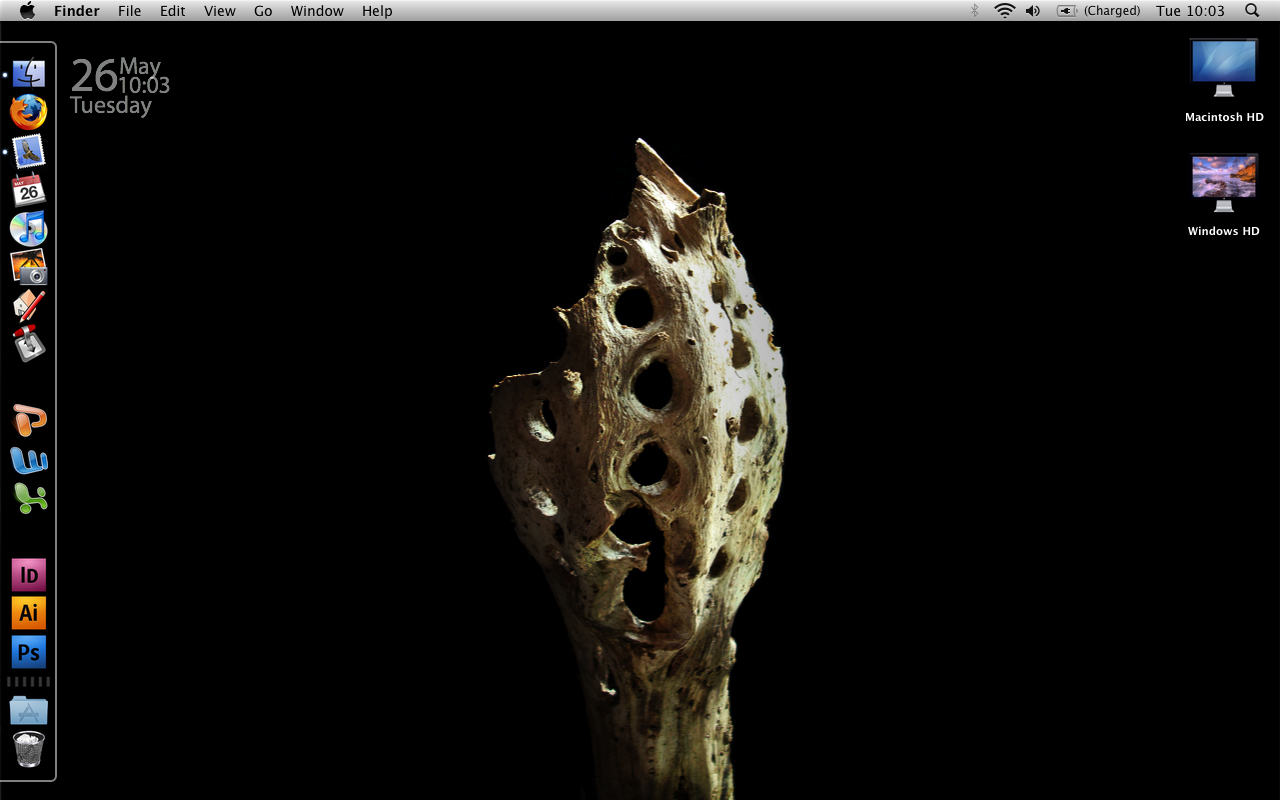This screenshot has height=800, width=1280.
Task: Launch Adobe InDesign from the dock
Action: pos(29,575)
